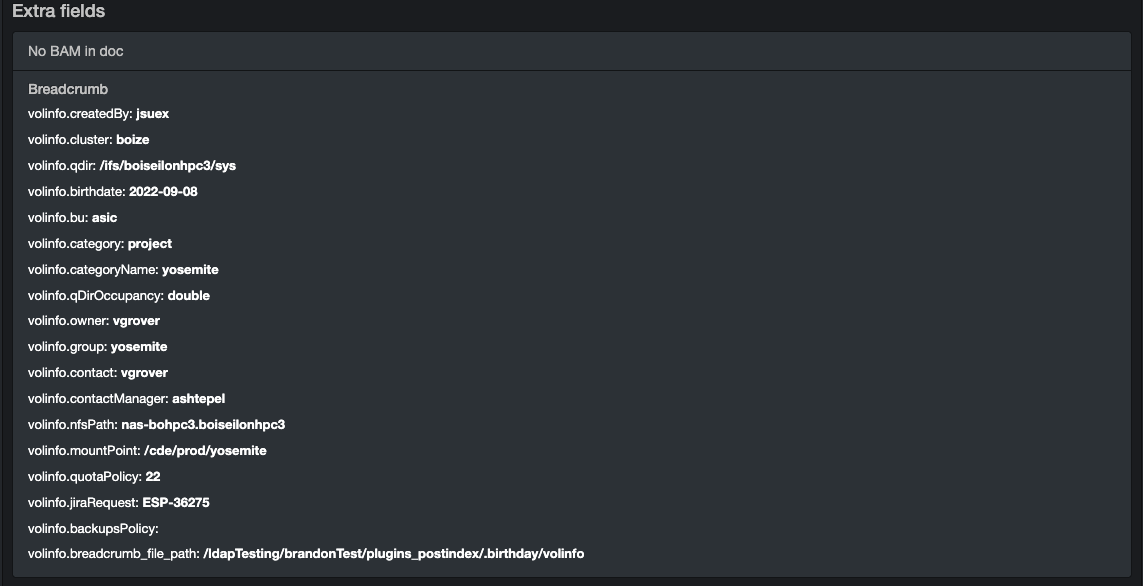Image resolution: width=1143 pixels, height=586 pixels.
Task: Select the qdir path /ifs/boiseilonhpc3/sys
Action: click(168, 165)
